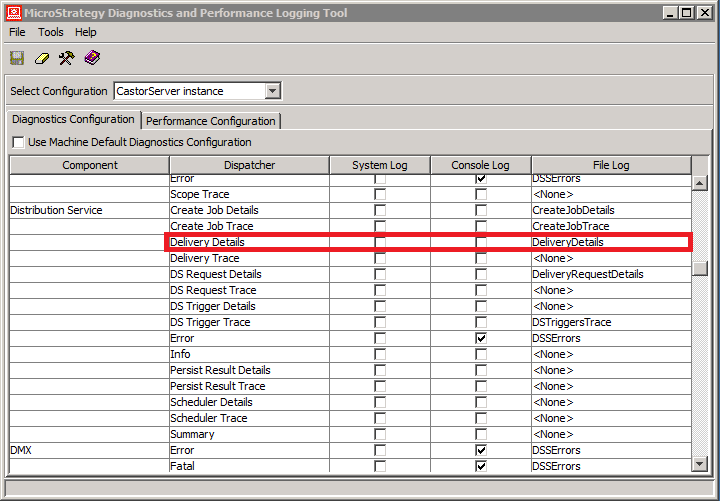
Task: Expand the Select Configuration dropdown
Action: (x=273, y=91)
